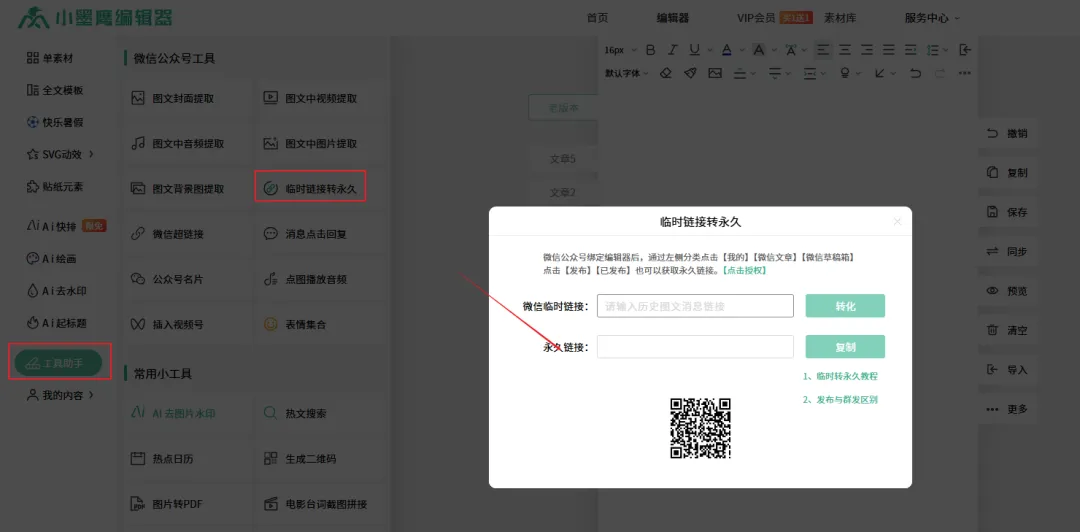Open 插入视频号 tool
The width and height of the screenshot is (1080, 532).
click(x=167, y=323)
